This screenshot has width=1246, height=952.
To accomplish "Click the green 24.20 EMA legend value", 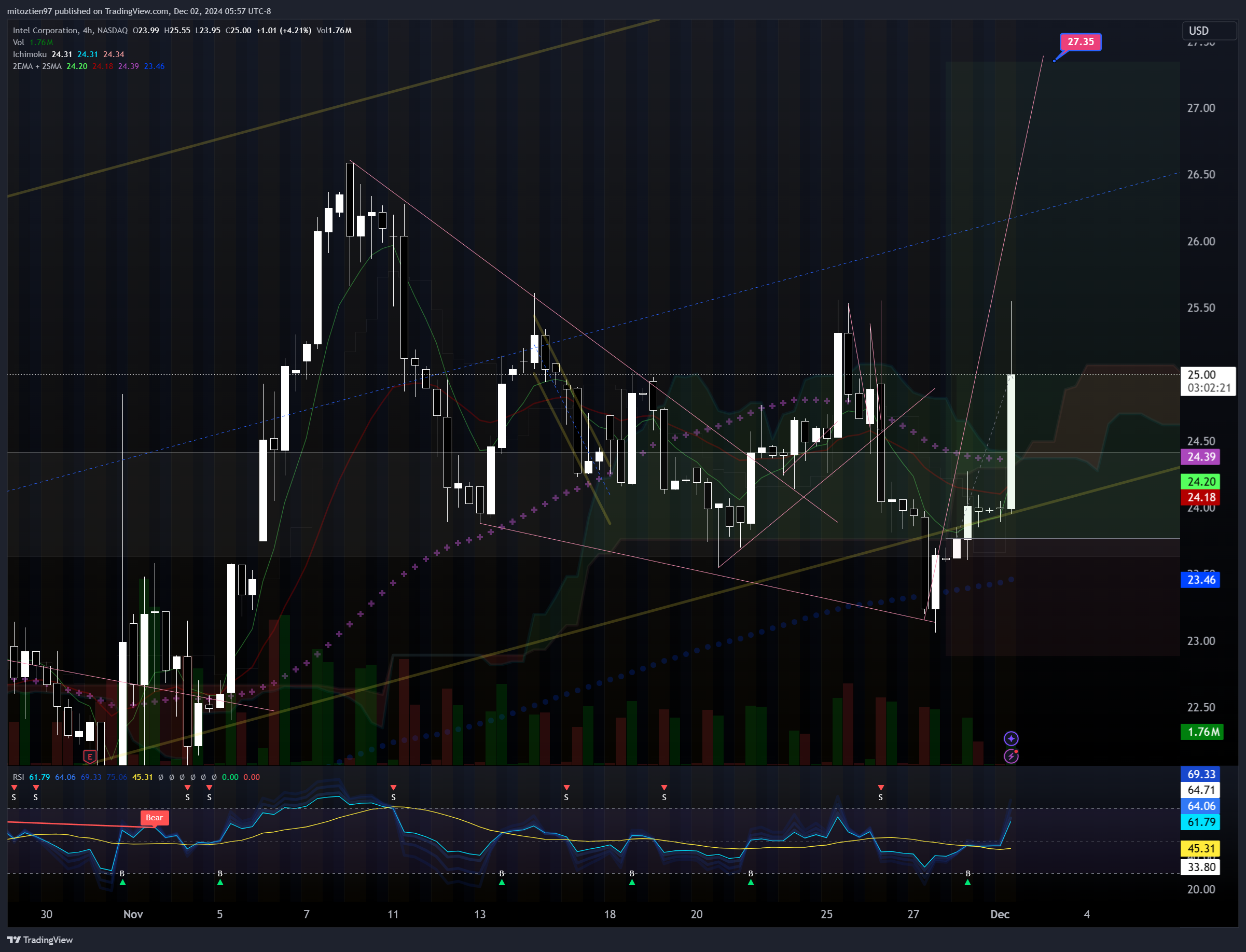I will tap(77, 66).
